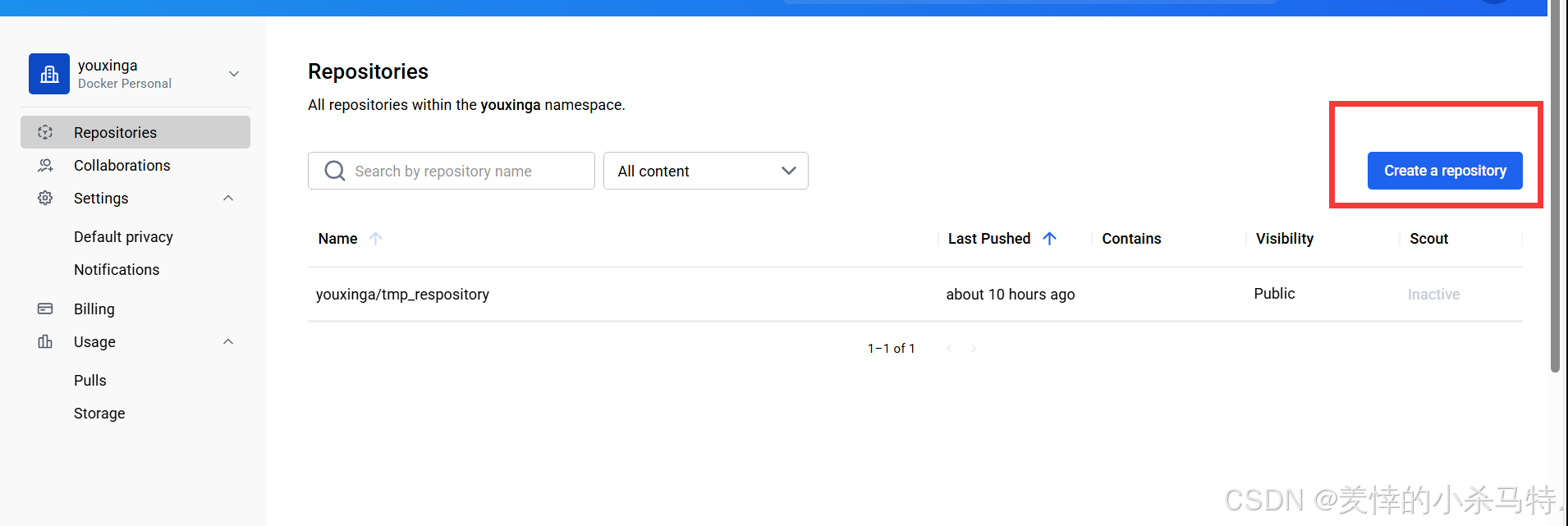Open Default privacy settings
The width and height of the screenshot is (1568, 526).
pyautogui.click(x=123, y=237)
